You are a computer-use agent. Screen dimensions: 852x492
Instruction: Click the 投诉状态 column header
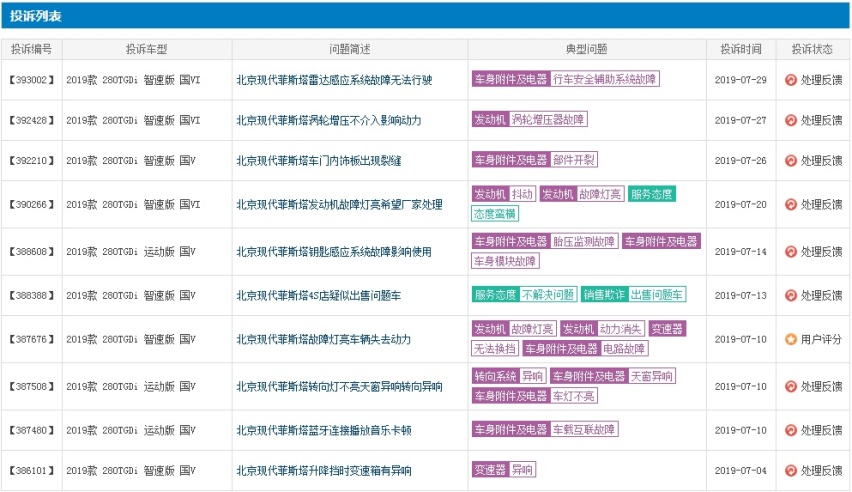click(x=812, y=49)
